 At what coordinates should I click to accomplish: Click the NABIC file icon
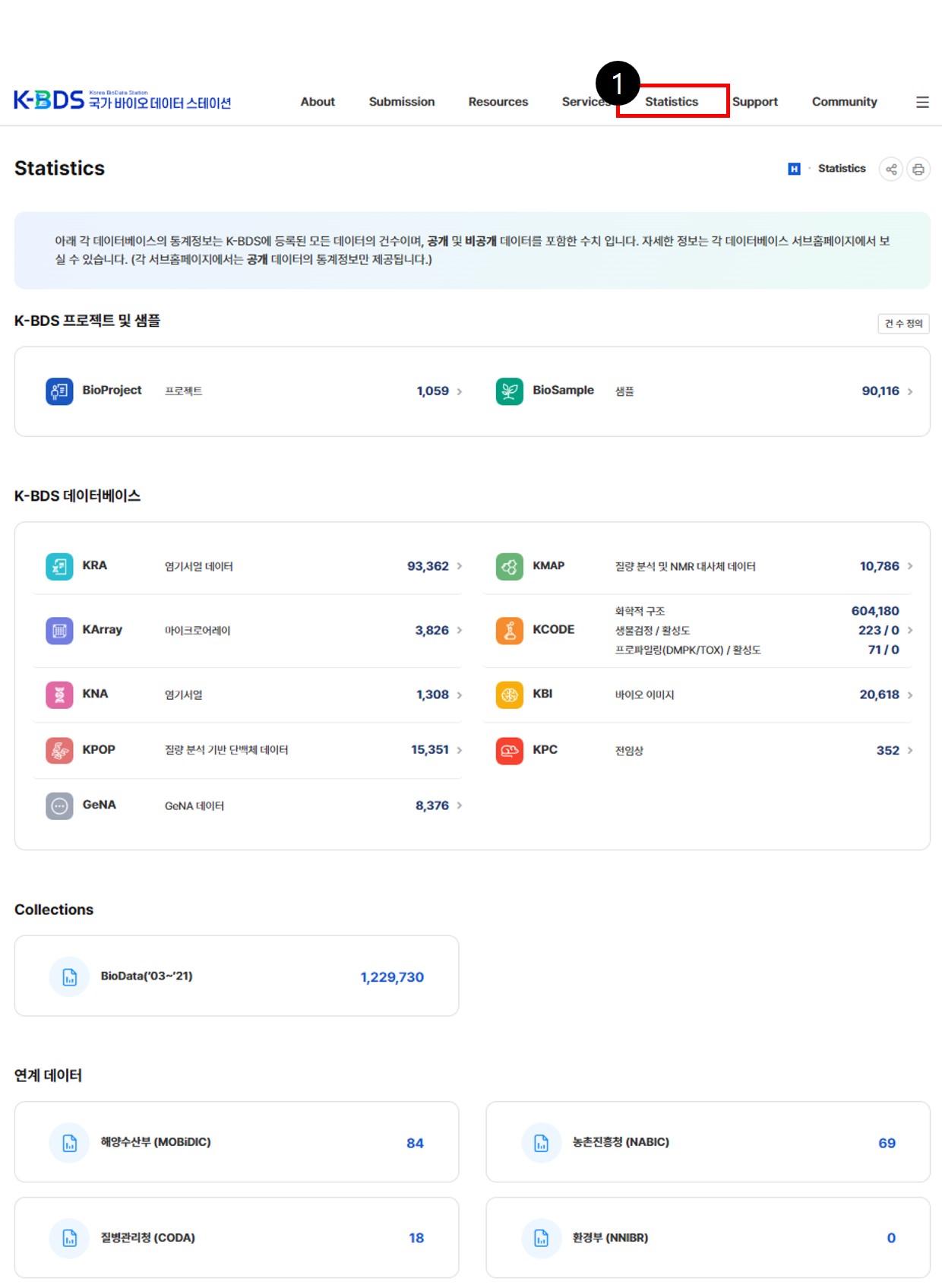click(x=541, y=1143)
